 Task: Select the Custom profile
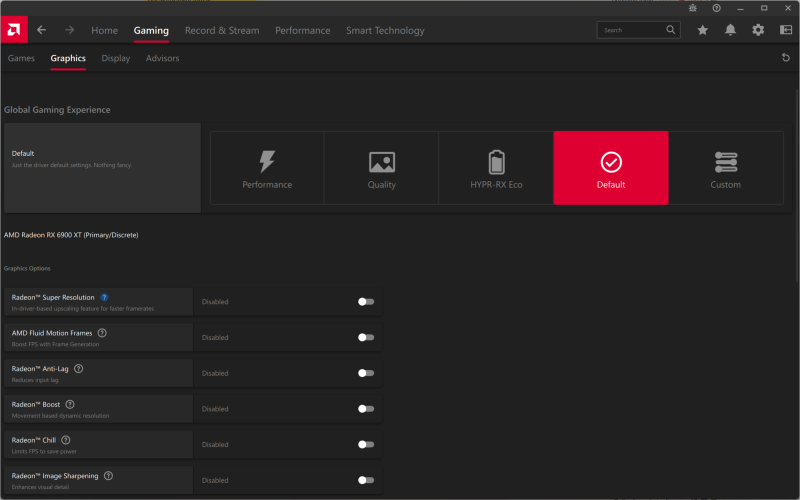726,168
